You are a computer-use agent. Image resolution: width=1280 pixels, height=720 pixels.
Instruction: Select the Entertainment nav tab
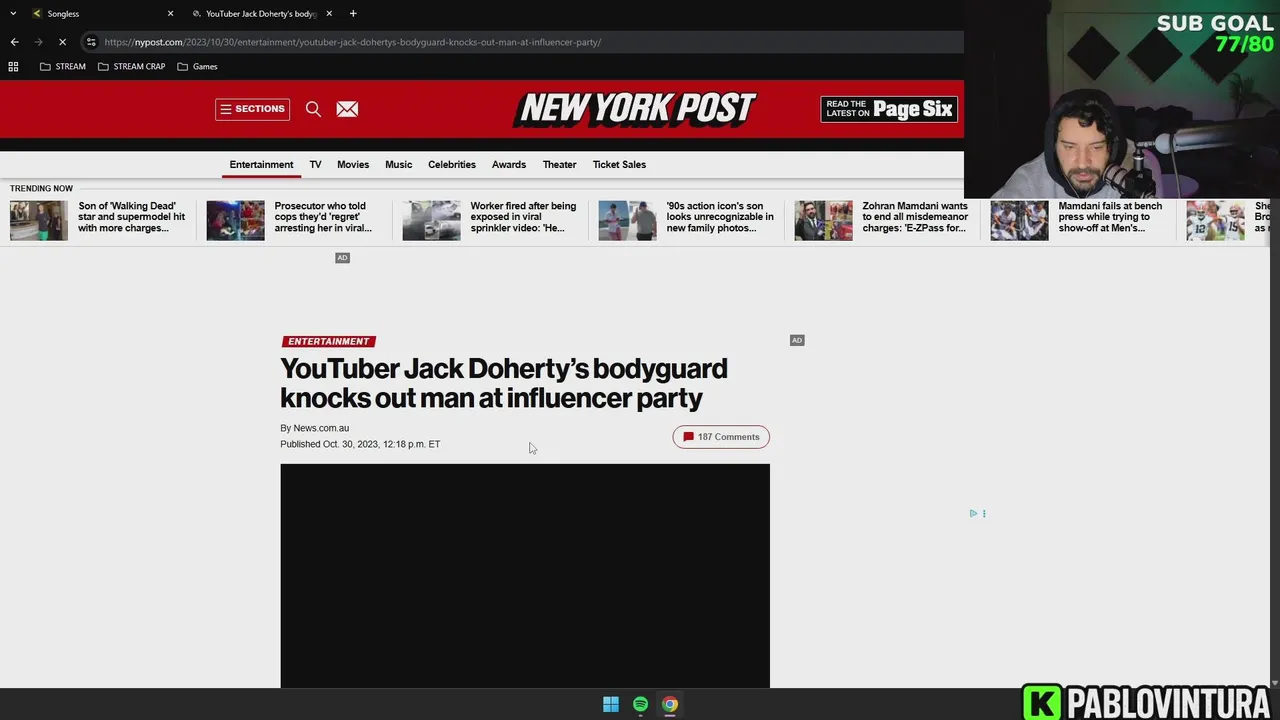click(x=261, y=164)
